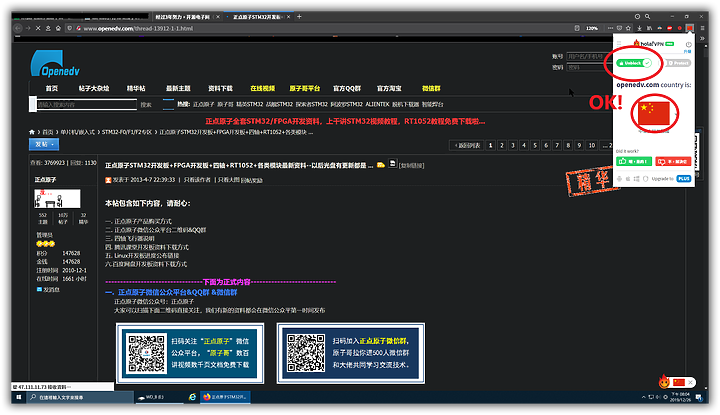Click the Android icon in Hola popup footer
Screen dimensions: 720x415
(x=619, y=179)
